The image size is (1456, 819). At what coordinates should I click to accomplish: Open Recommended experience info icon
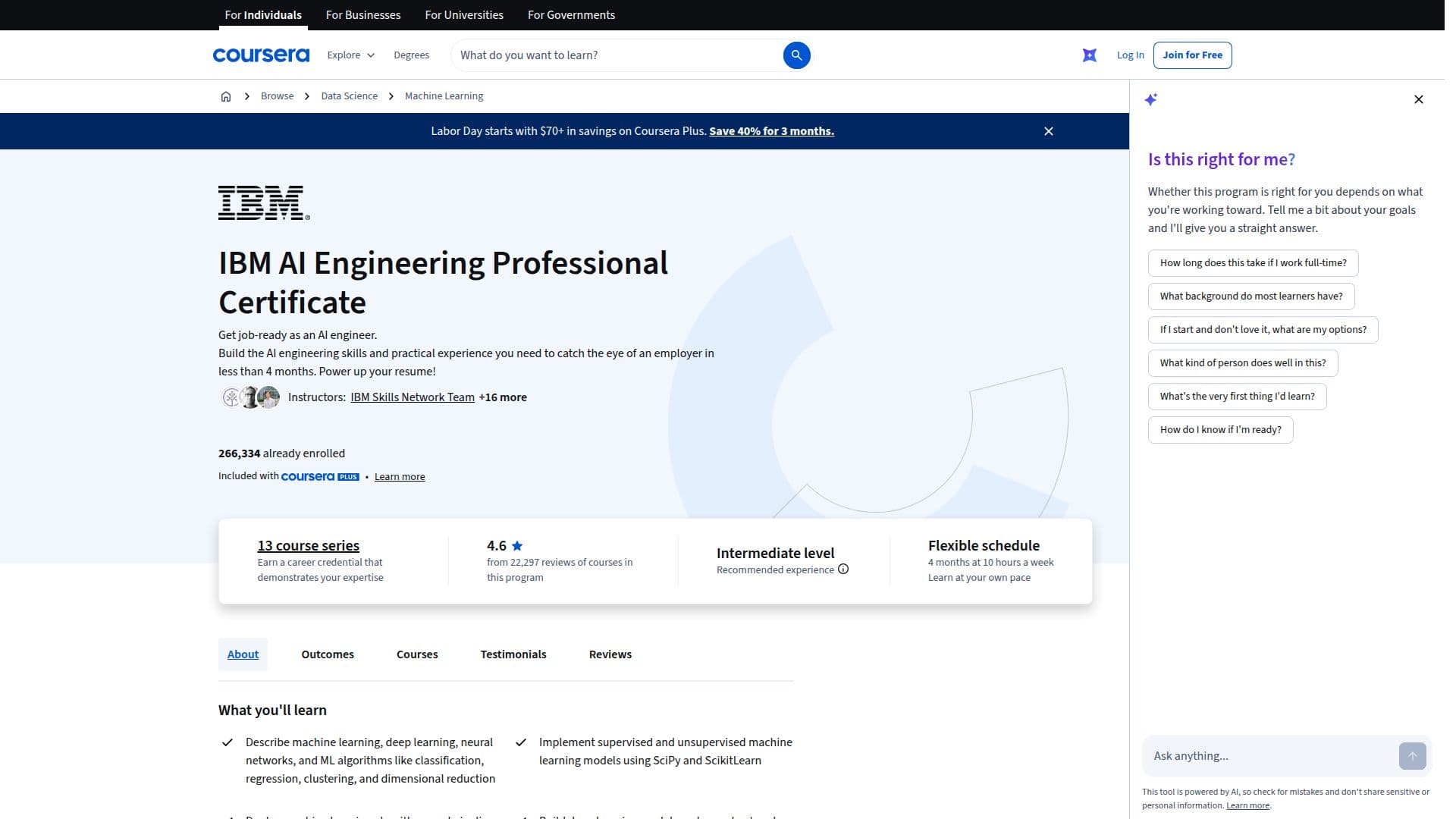(843, 570)
